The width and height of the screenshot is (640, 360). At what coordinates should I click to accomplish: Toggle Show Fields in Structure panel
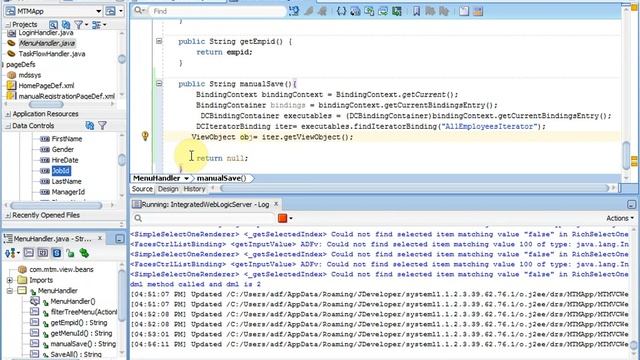[42, 253]
